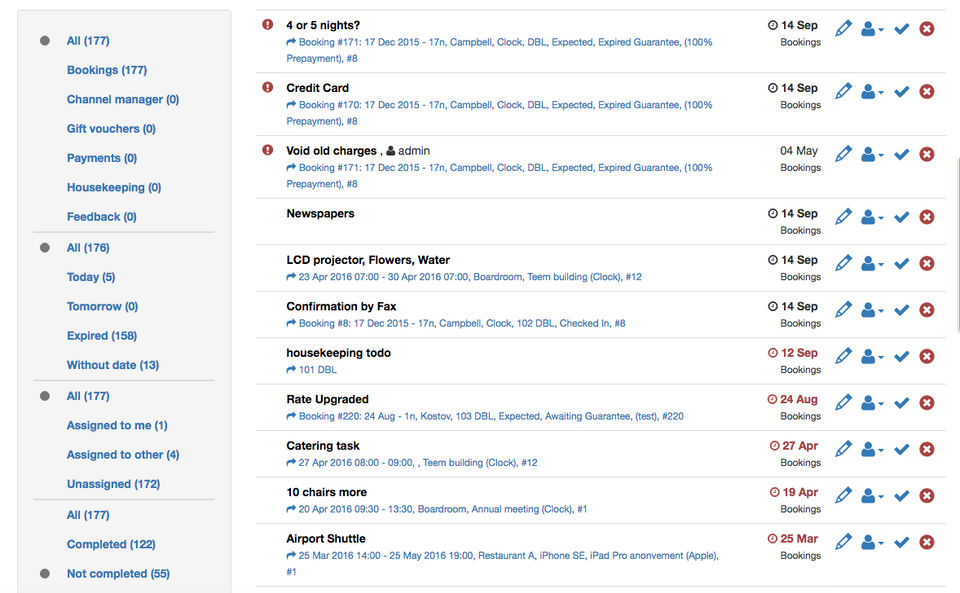Open the Booking #220 link under 'Rate Upgraded'
The height and width of the screenshot is (593, 960).
490,416
